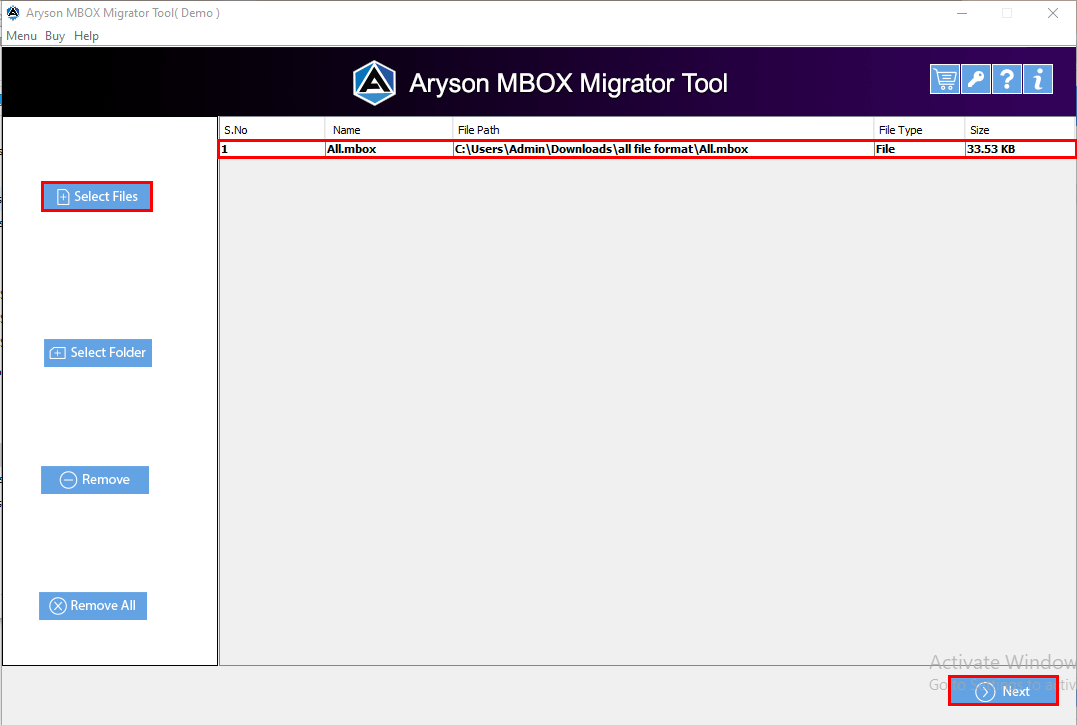Click the Remove All button

tap(93, 606)
